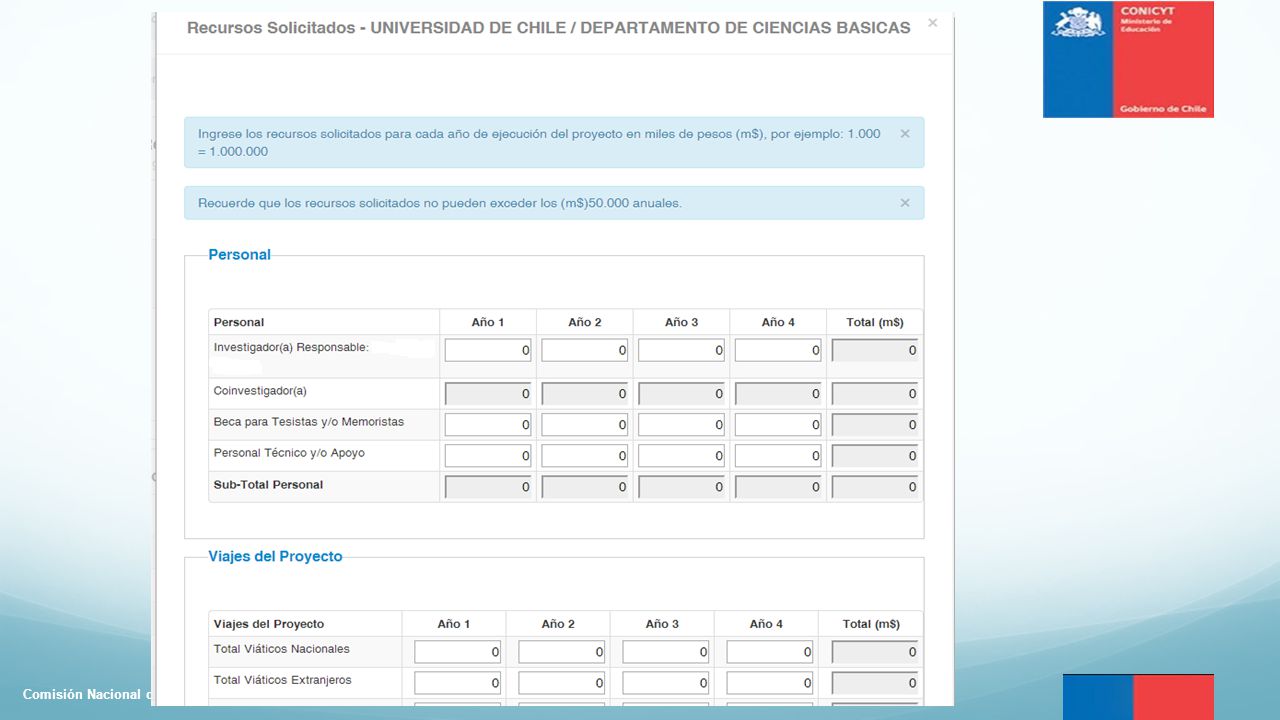Click Beca para Tesistas Año 3 field
This screenshot has height=720, width=1280.
tap(681, 425)
